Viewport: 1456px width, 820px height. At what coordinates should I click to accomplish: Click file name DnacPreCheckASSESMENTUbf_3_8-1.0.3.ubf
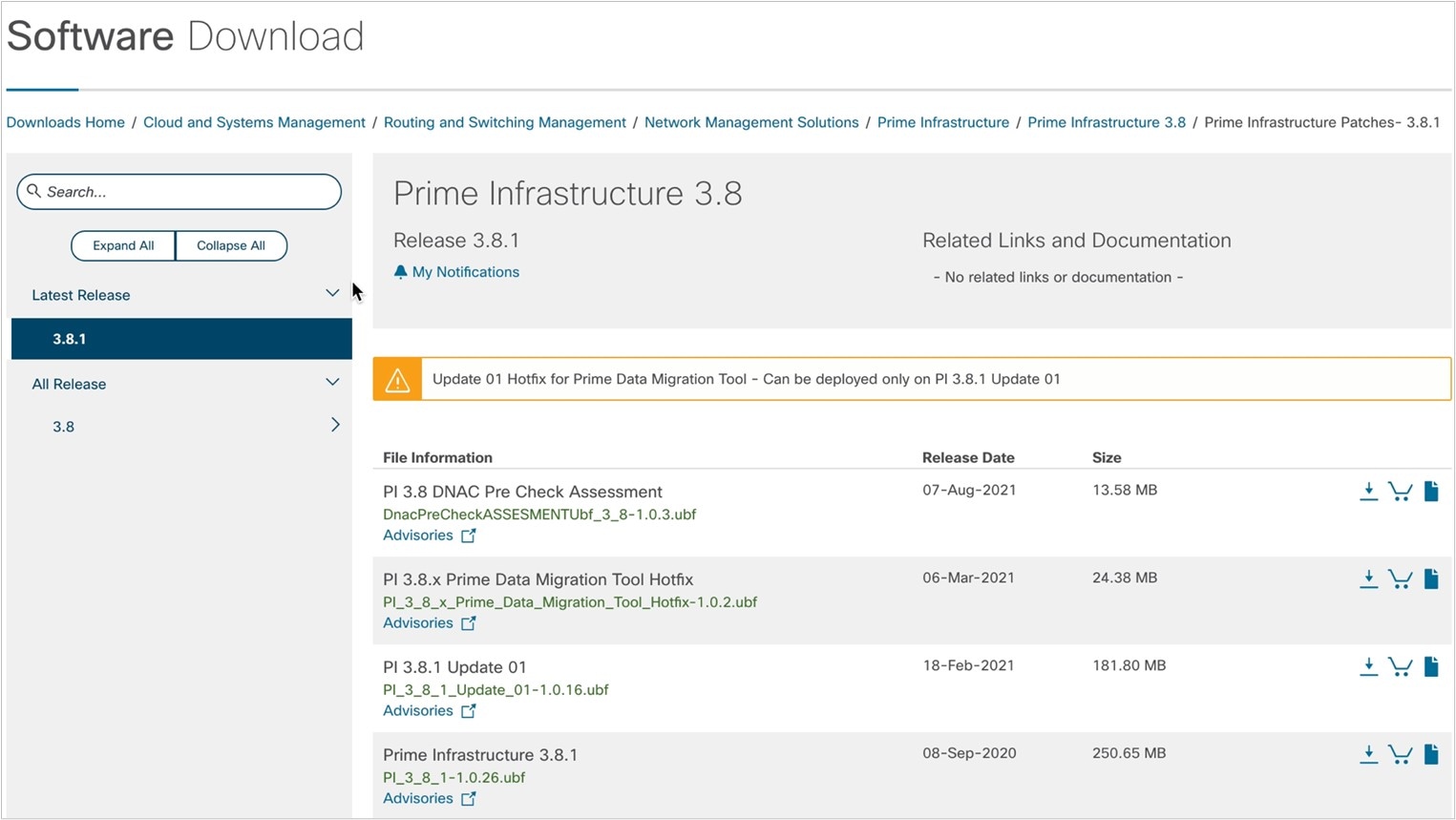pos(539,515)
